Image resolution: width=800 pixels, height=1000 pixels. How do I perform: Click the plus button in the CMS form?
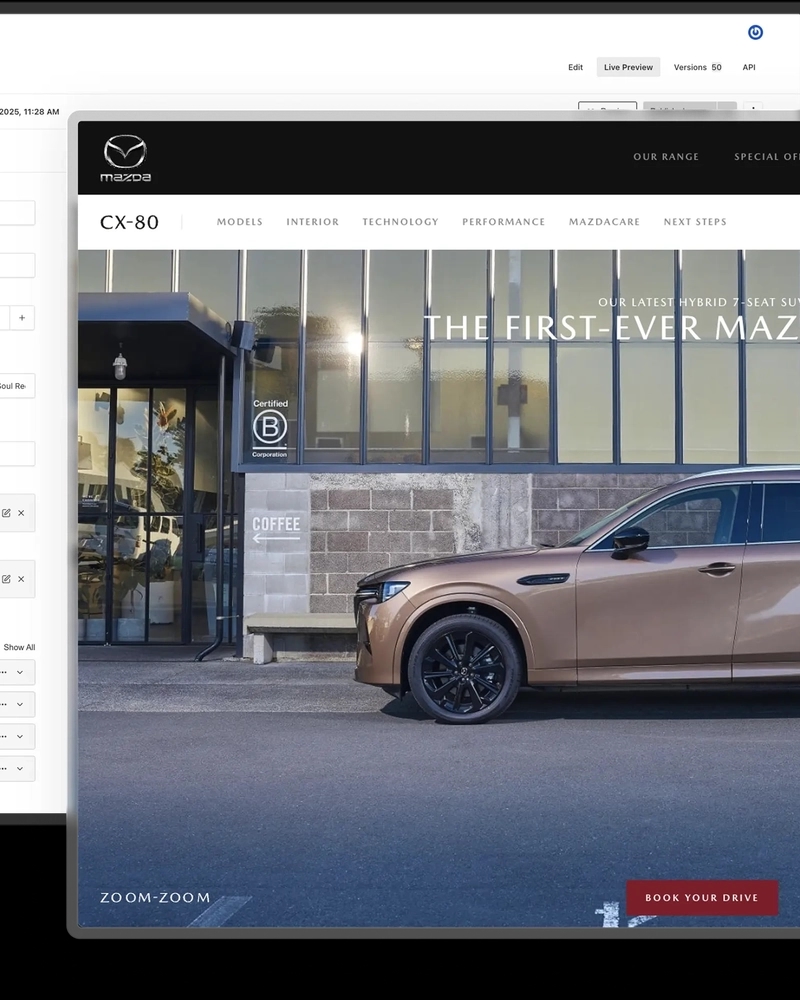pyautogui.click(x=22, y=318)
